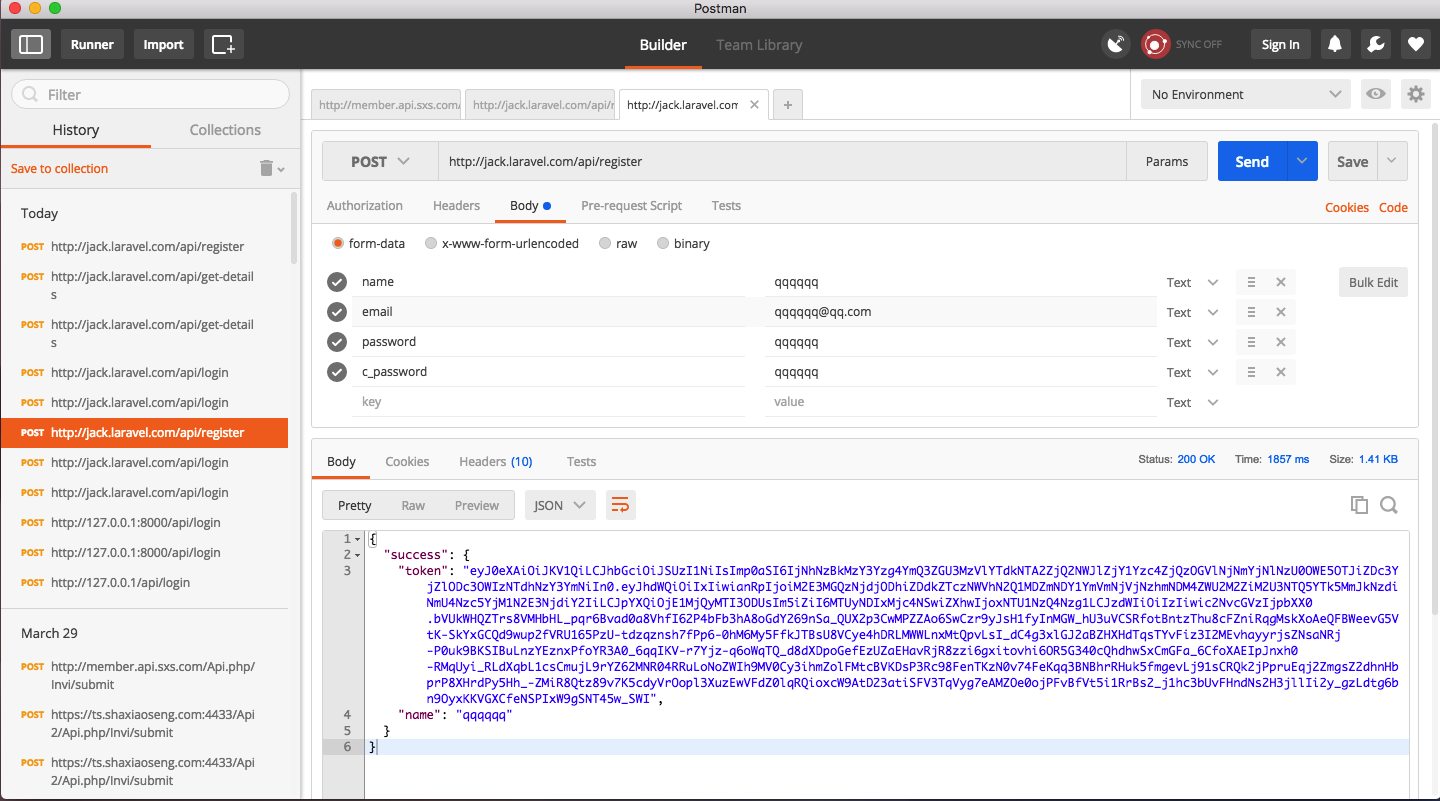Select x-www-form-urlencoded body type

[430, 243]
